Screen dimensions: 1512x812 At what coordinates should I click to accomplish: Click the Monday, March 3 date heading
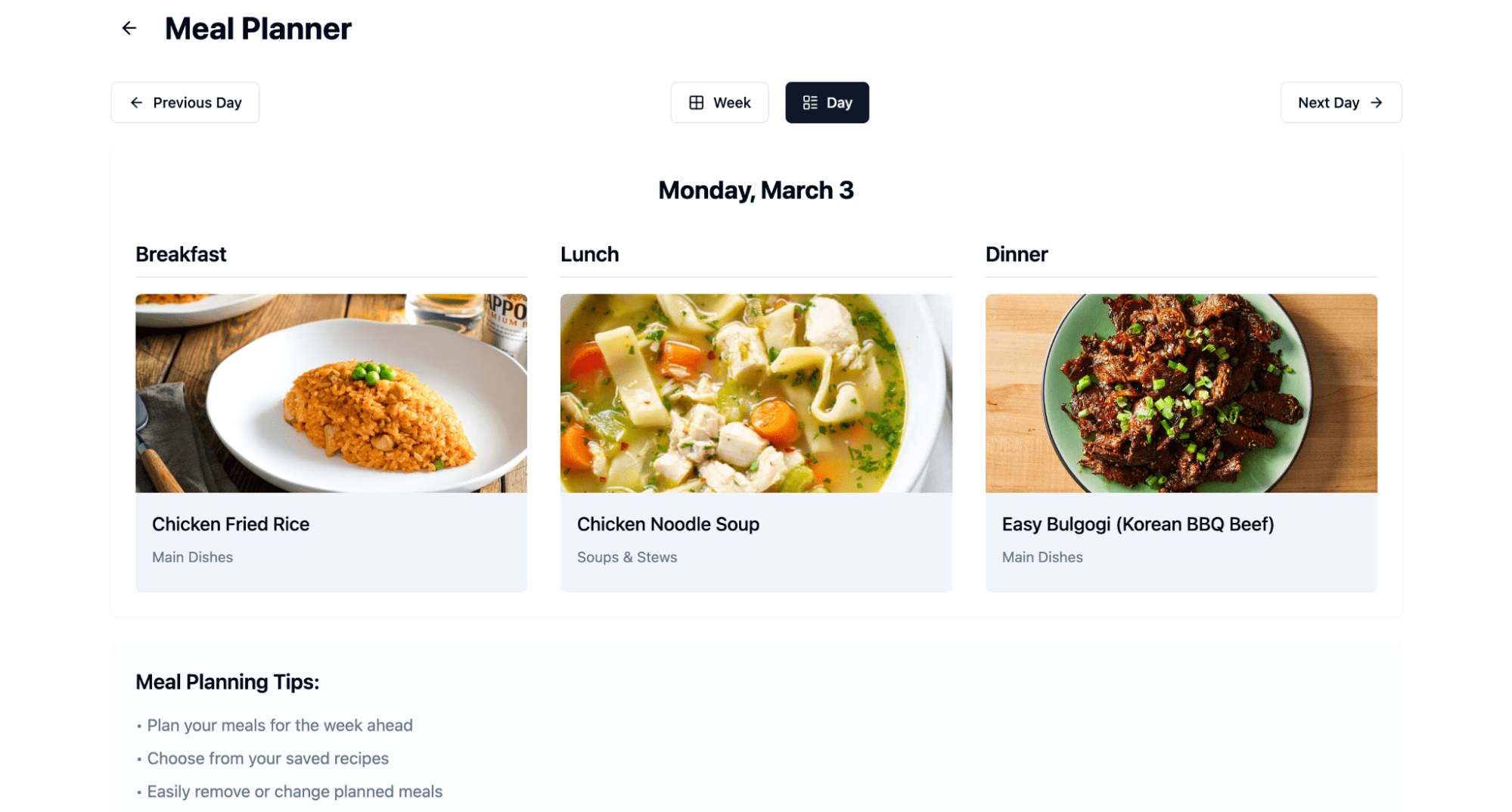pos(756,190)
